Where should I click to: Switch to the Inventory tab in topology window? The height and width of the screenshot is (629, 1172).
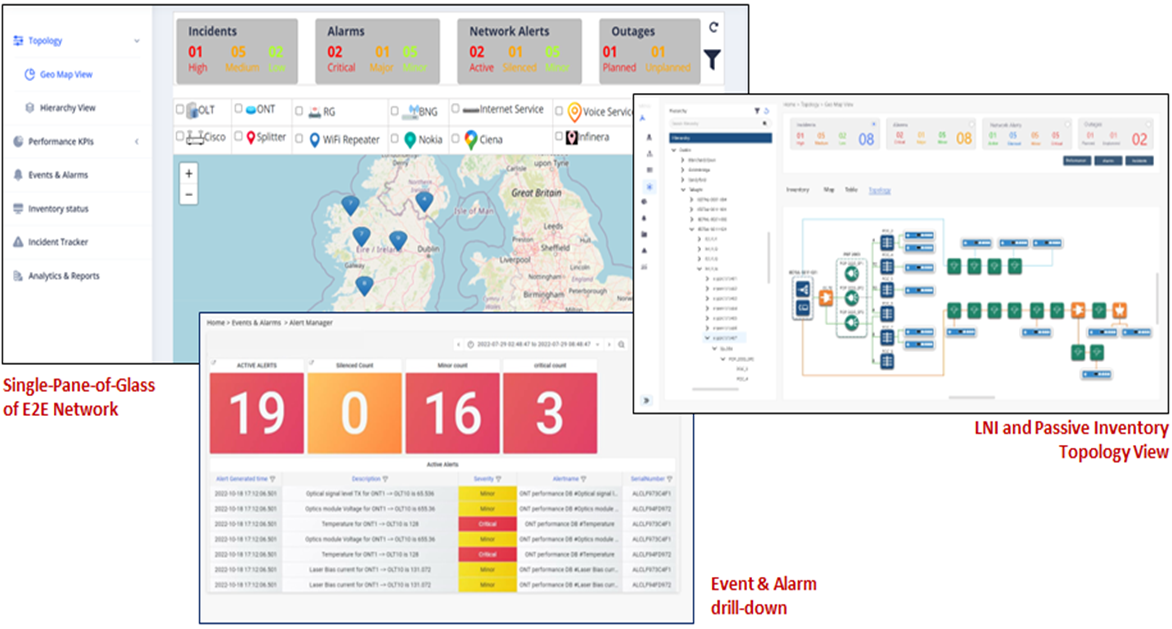point(798,190)
